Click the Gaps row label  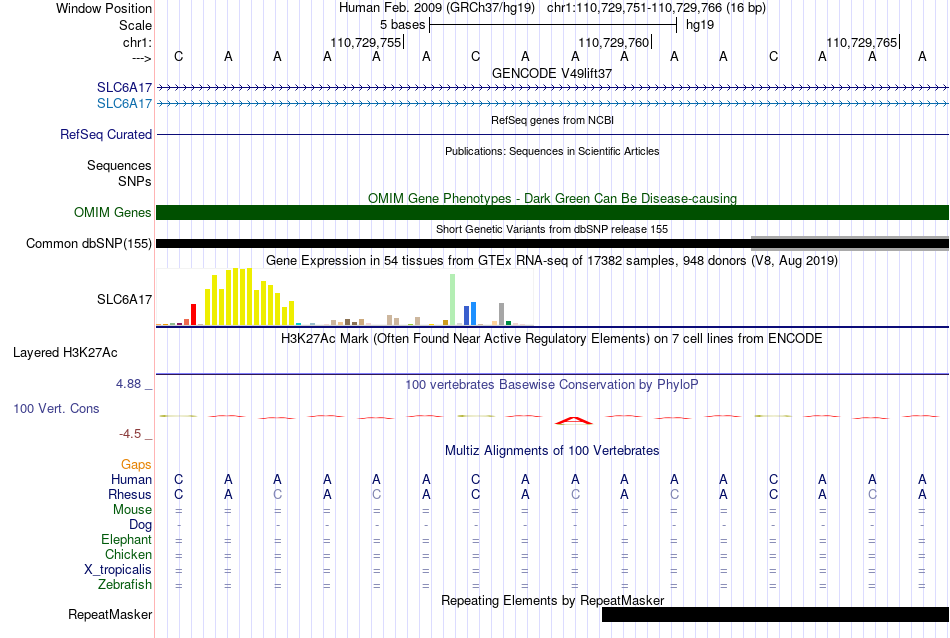(x=136, y=465)
